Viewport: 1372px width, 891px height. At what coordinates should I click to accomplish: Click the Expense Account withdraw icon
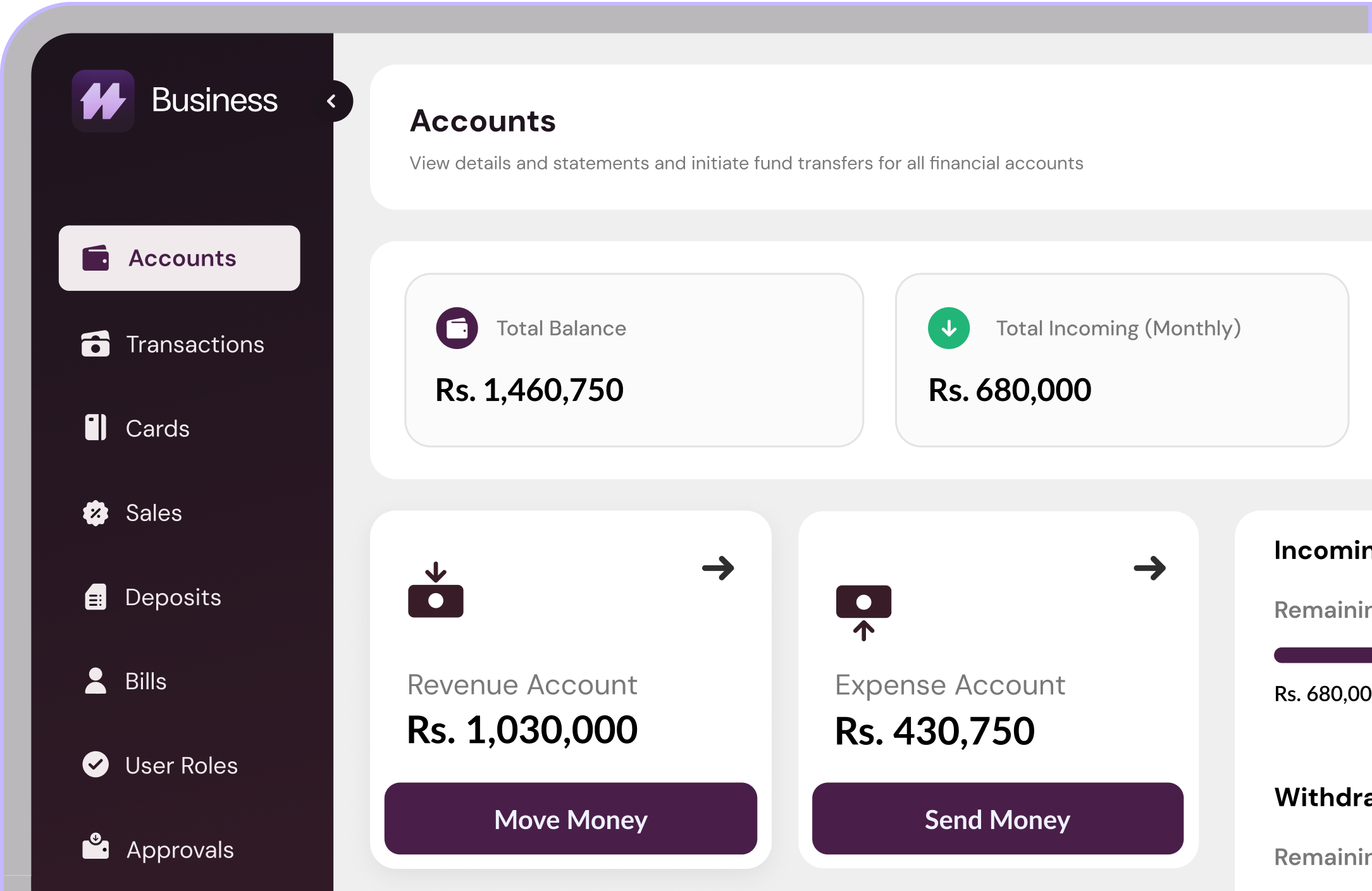coord(863,612)
